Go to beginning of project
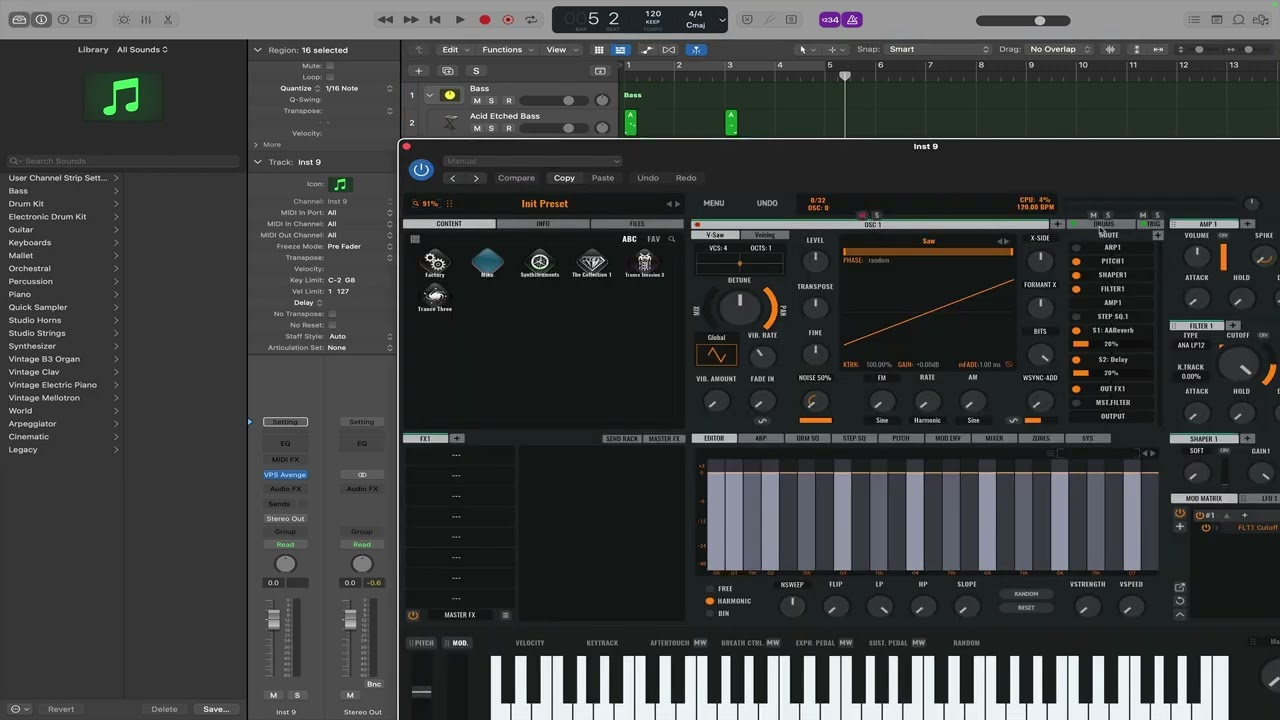Viewport: 1280px width, 720px height. (435, 19)
